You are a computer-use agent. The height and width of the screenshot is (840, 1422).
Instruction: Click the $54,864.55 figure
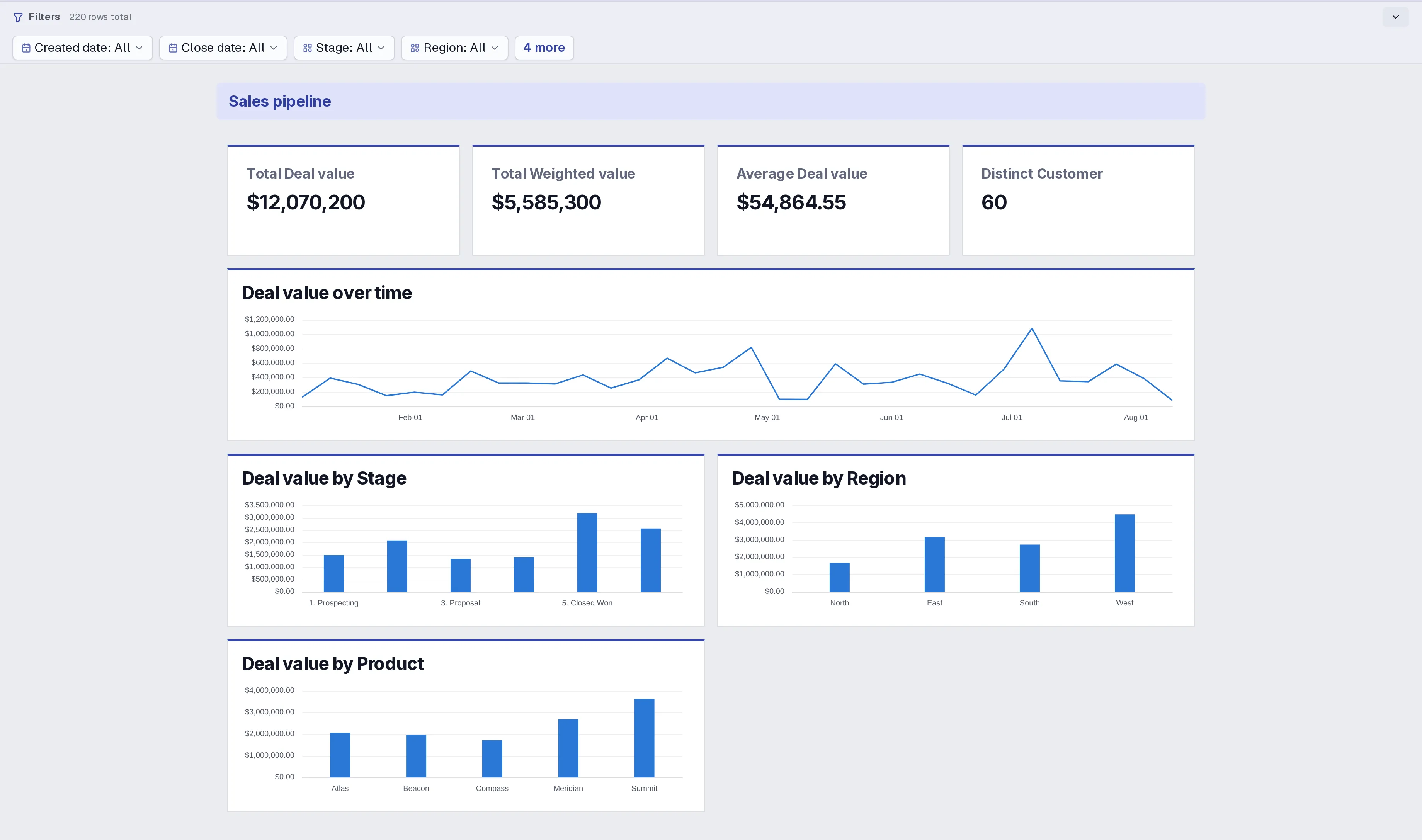(x=791, y=202)
